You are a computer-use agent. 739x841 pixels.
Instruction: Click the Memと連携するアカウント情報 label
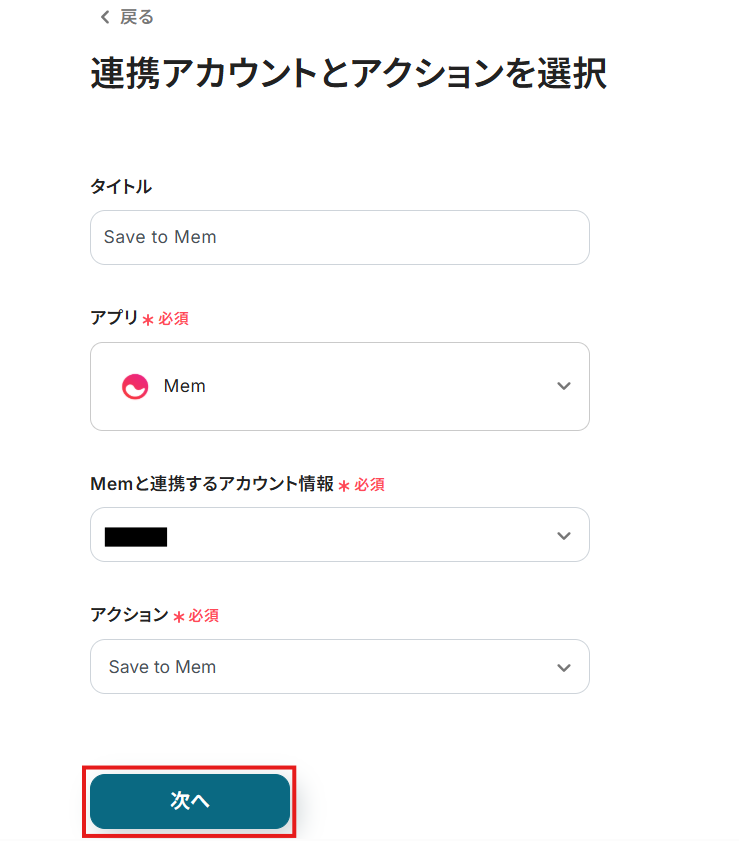212,484
